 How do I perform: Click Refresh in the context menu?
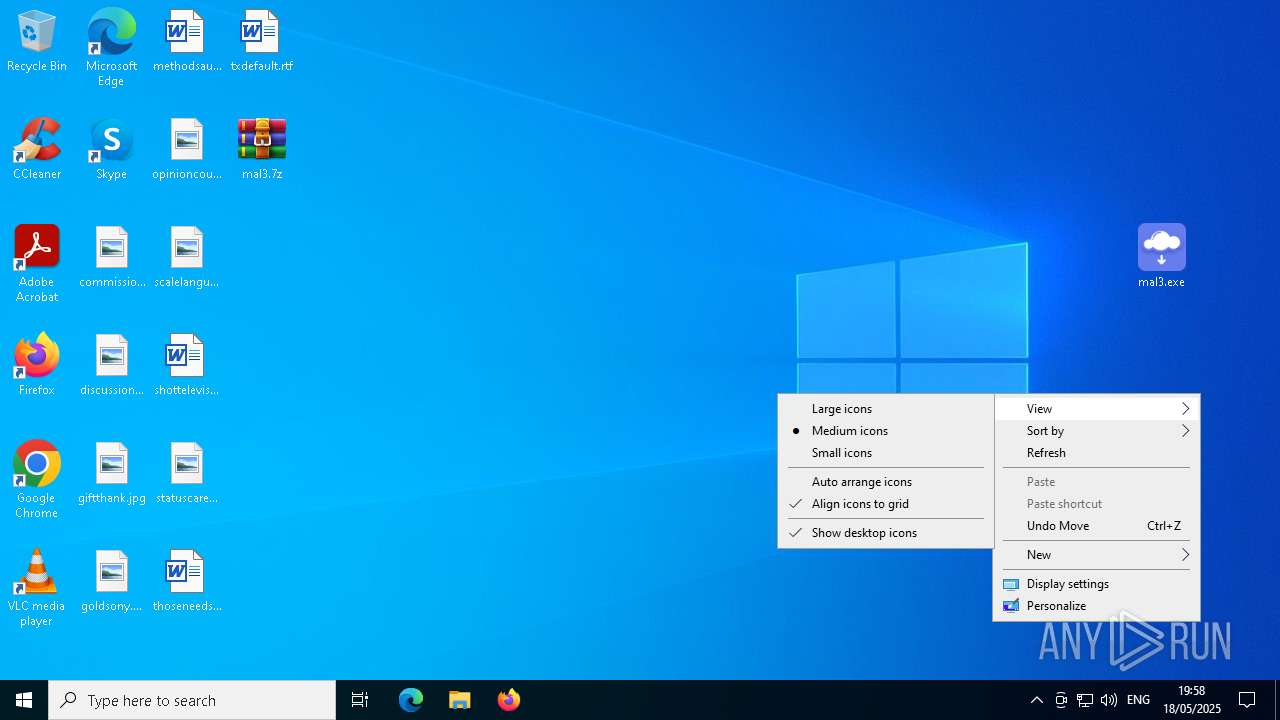[x=1096, y=453]
